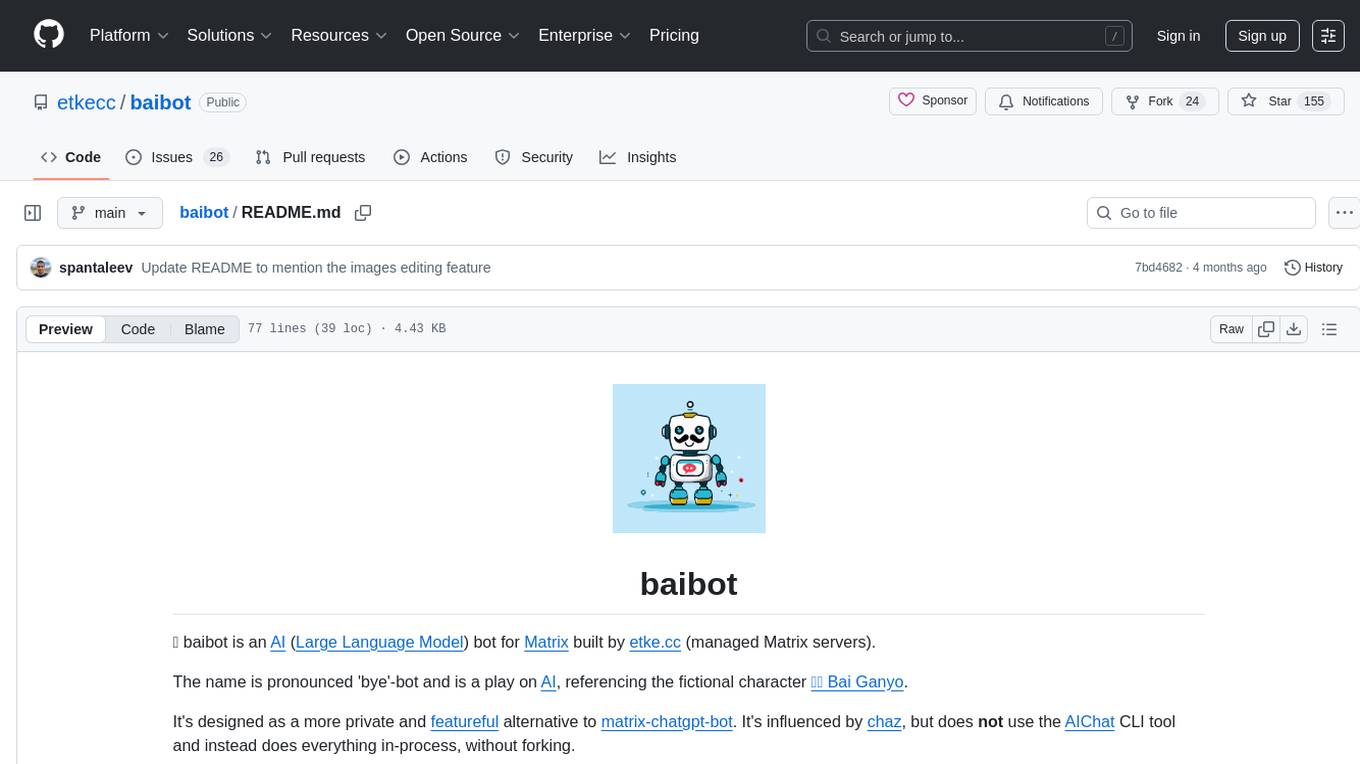
Task: Click the 155 star count
Action: coord(1313,101)
